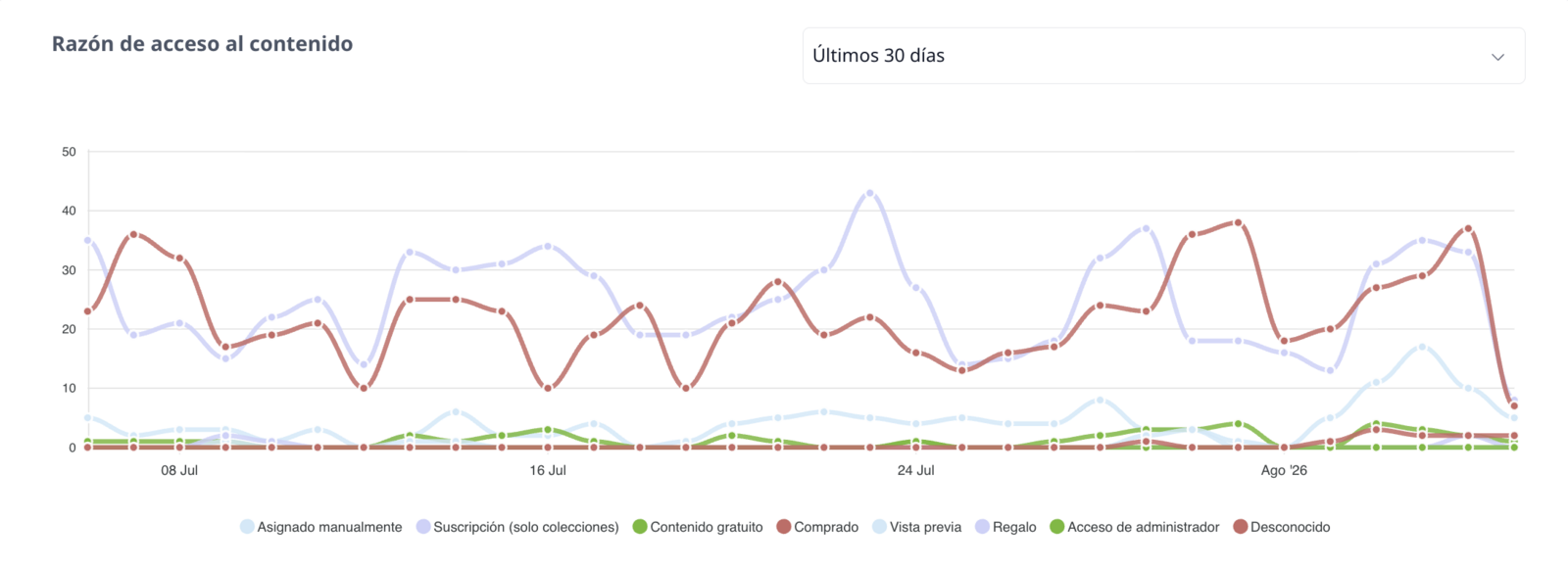Image resolution: width=1568 pixels, height=569 pixels.
Task: Click the Comprado peak point of 38
Action: tap(1238, 222)
